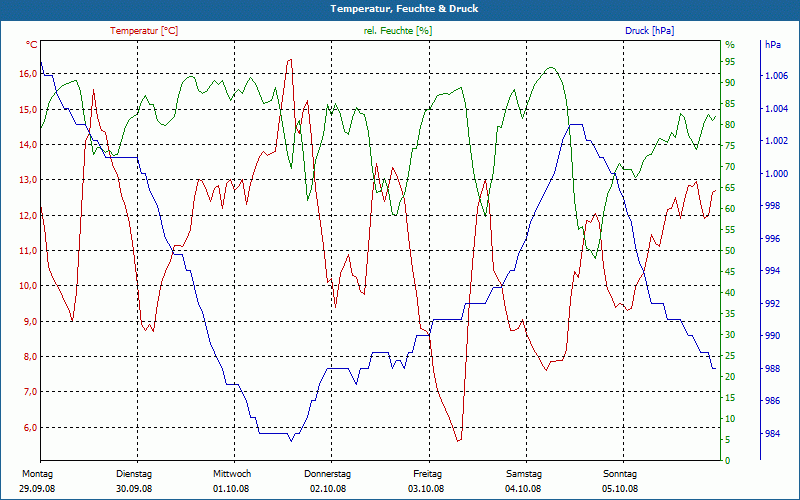Viewport: 800px width, 500px height.
Task: Click humidity axis value '30'
Action: 731,335
